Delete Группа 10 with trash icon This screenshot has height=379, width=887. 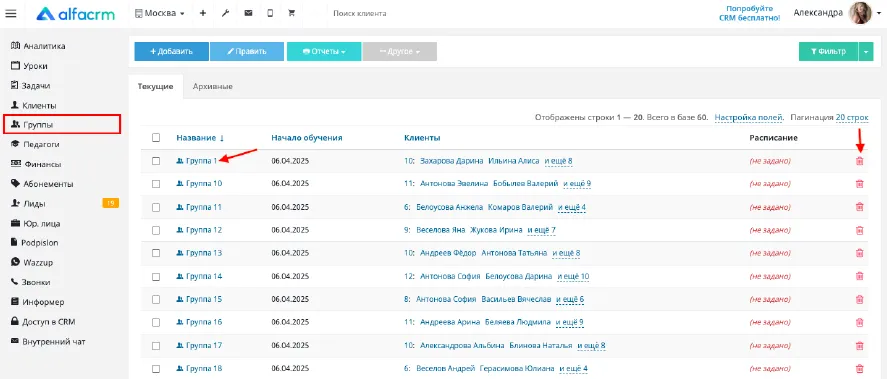[x=859, y=184]
